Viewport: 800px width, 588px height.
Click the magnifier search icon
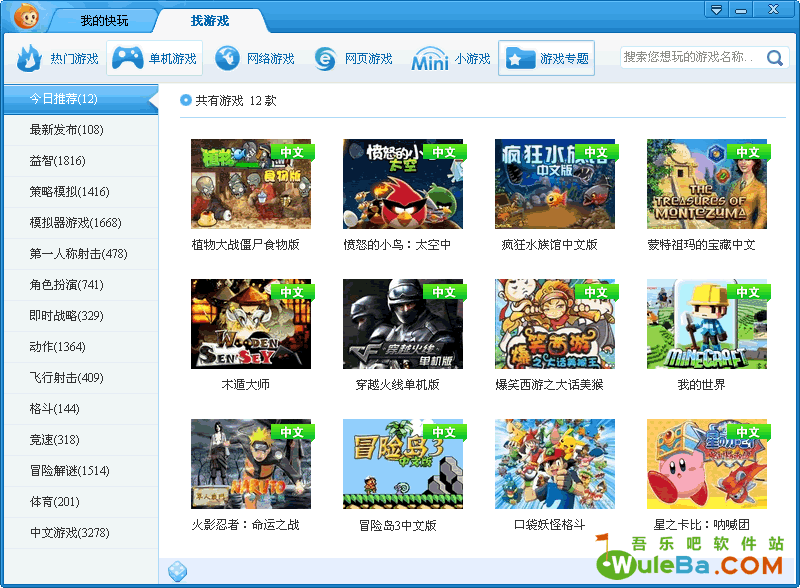774,58
